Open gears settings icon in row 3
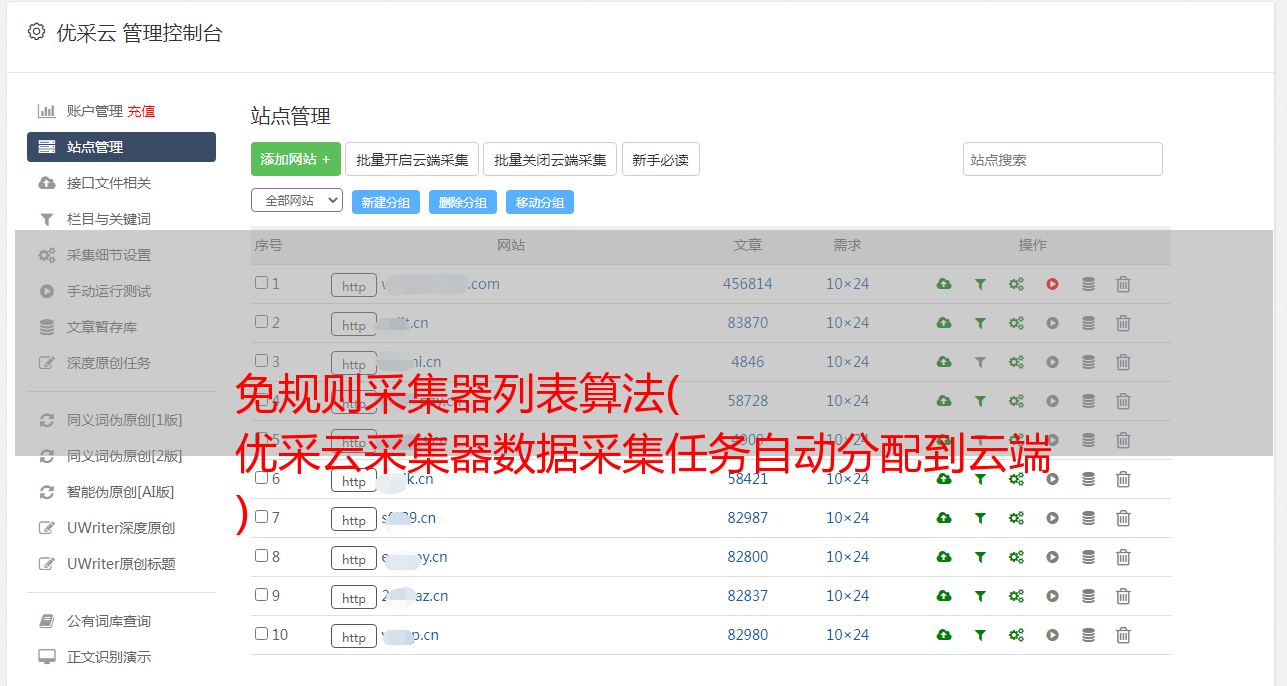Image resolution: width=1287 pixels, height=686 pixels. coord(1016,362)
